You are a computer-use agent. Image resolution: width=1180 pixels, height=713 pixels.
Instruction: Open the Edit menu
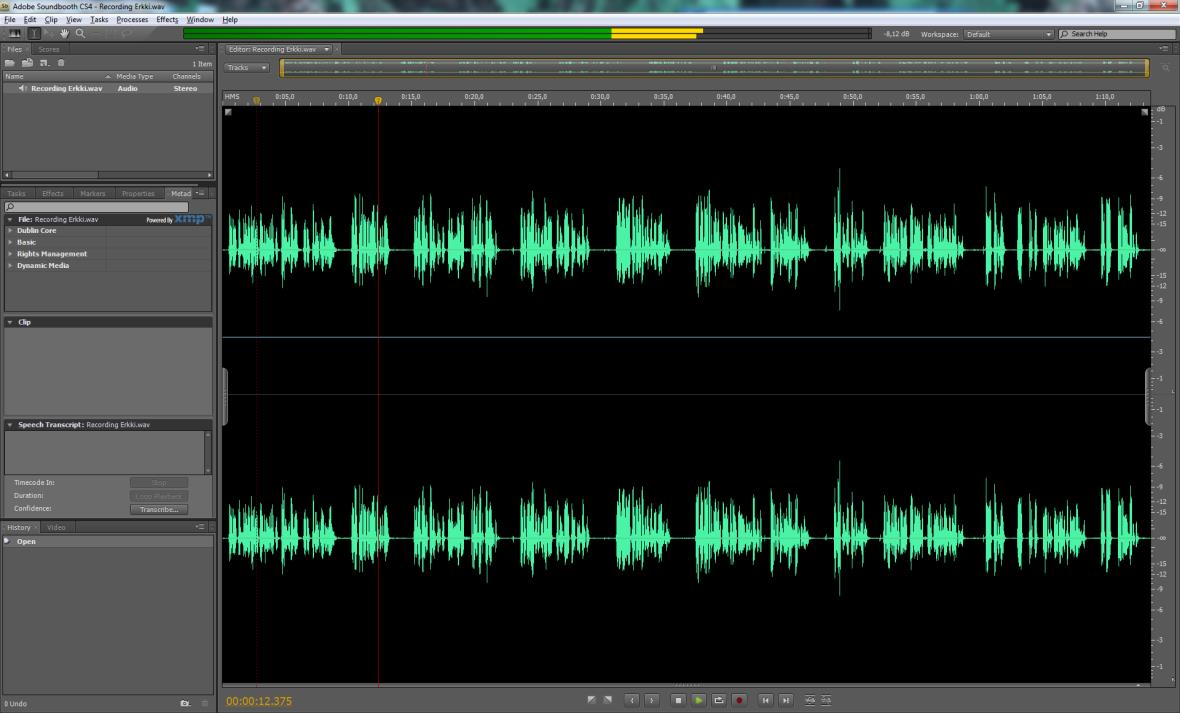pos(30,20)
